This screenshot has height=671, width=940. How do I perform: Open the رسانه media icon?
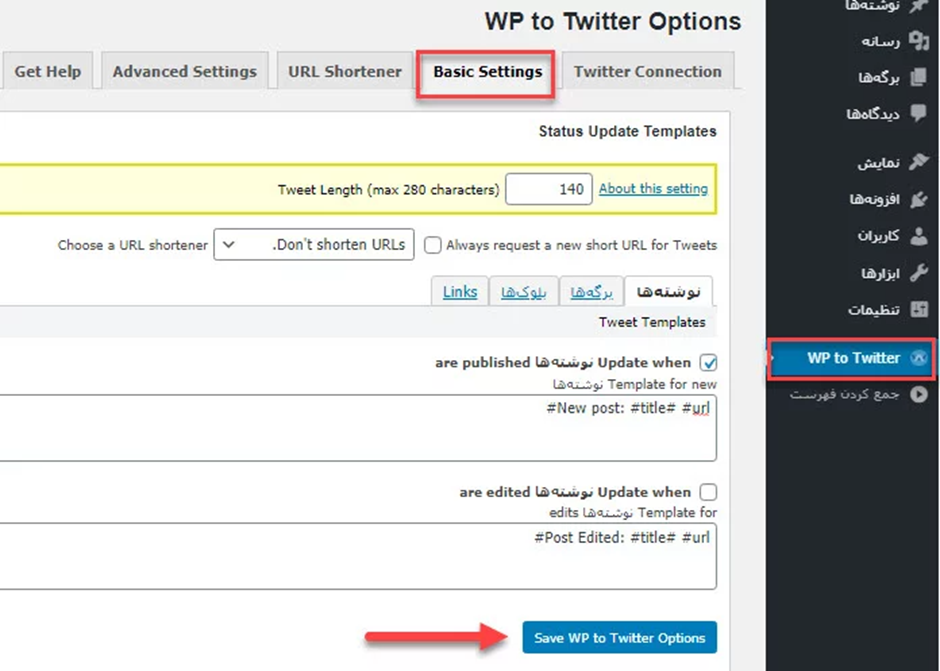point(918,41)
